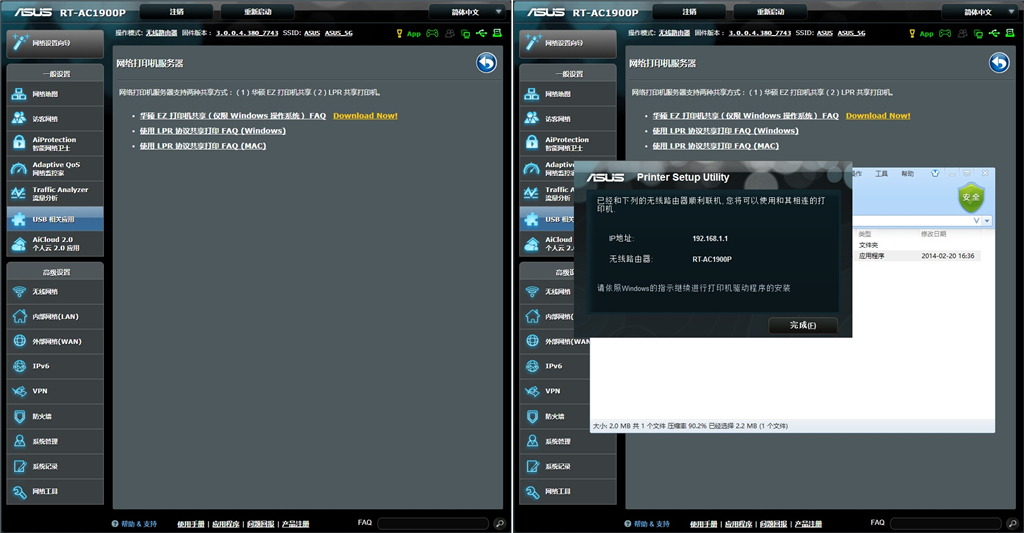Click 重新启动 reboot button in right screenshot
This screenshot has width=1024, height=533.
771,12
